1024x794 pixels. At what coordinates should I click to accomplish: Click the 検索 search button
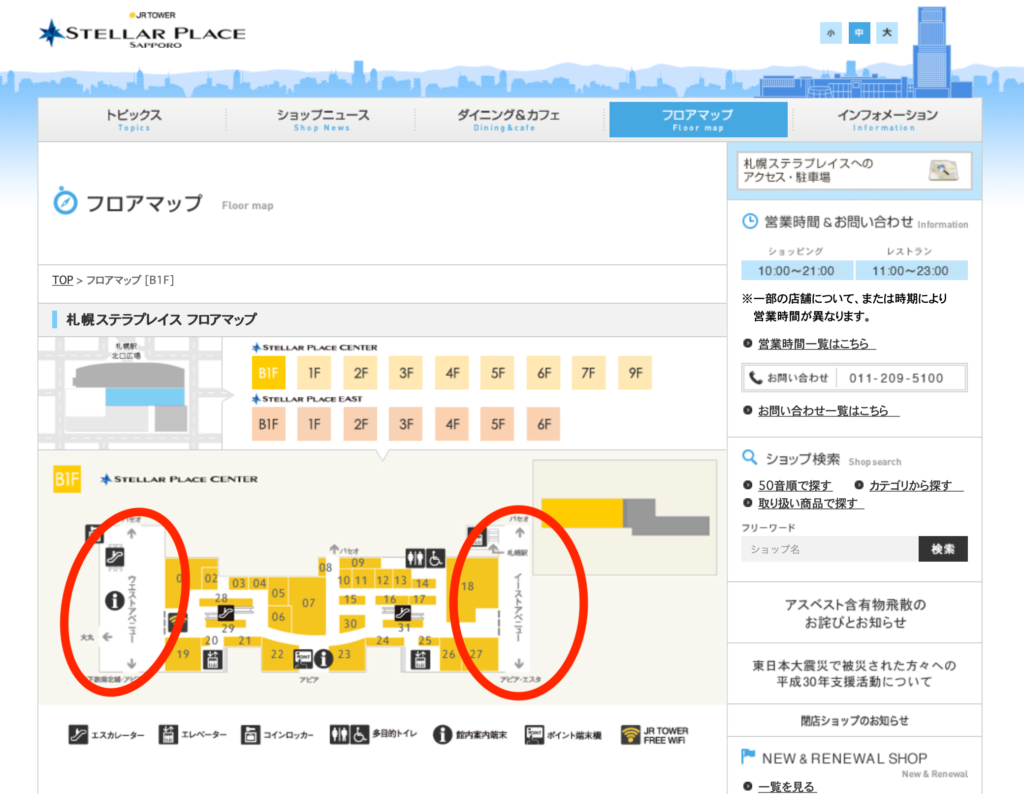(x=943, y=549)
